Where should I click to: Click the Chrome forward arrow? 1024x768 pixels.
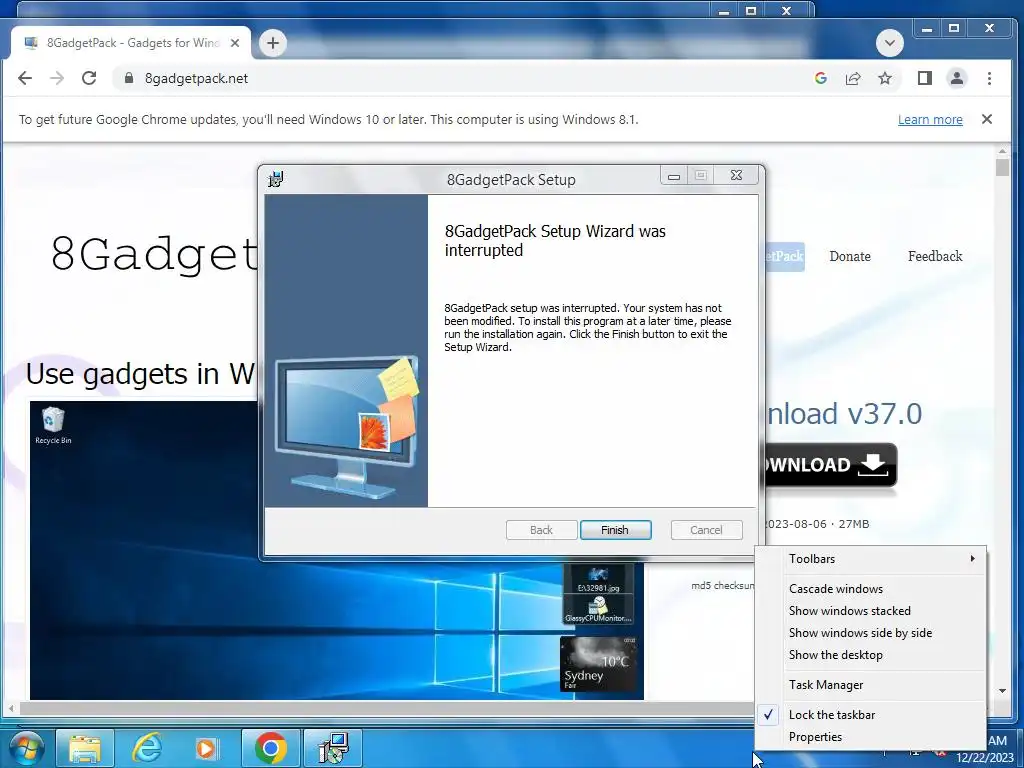tap(57, 78)
